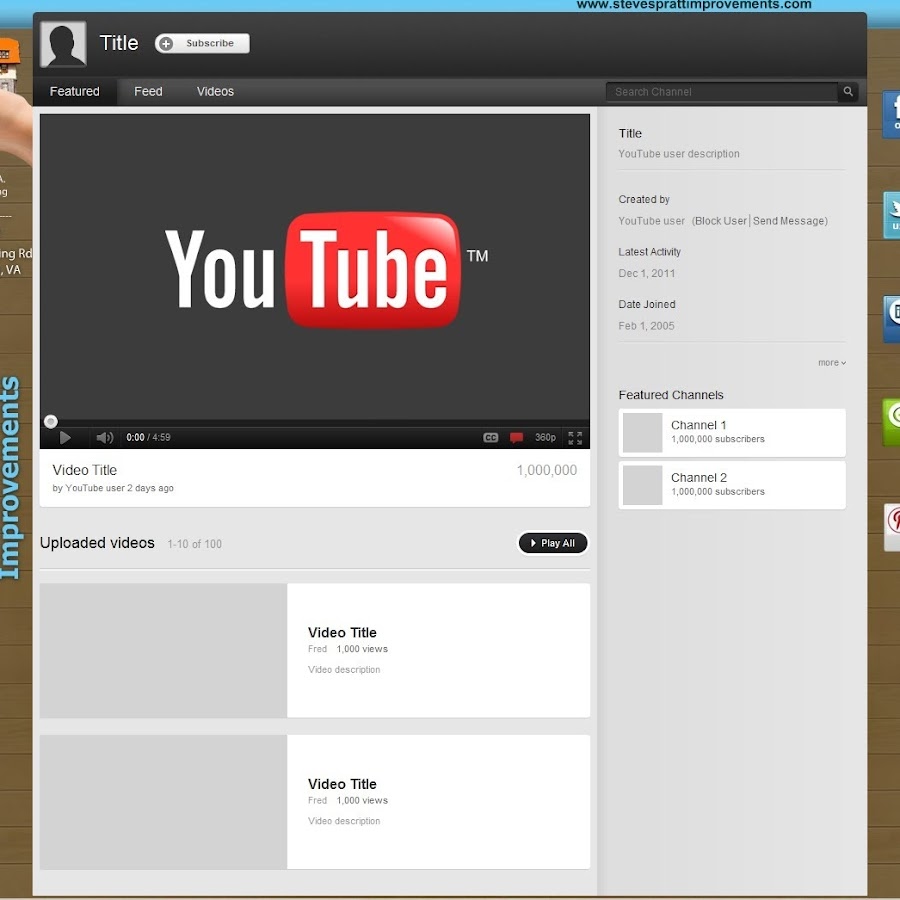900x900 pixels.
Task: Click the Video Title under the player
Action: pyautogui.click(x=84, y=470)
